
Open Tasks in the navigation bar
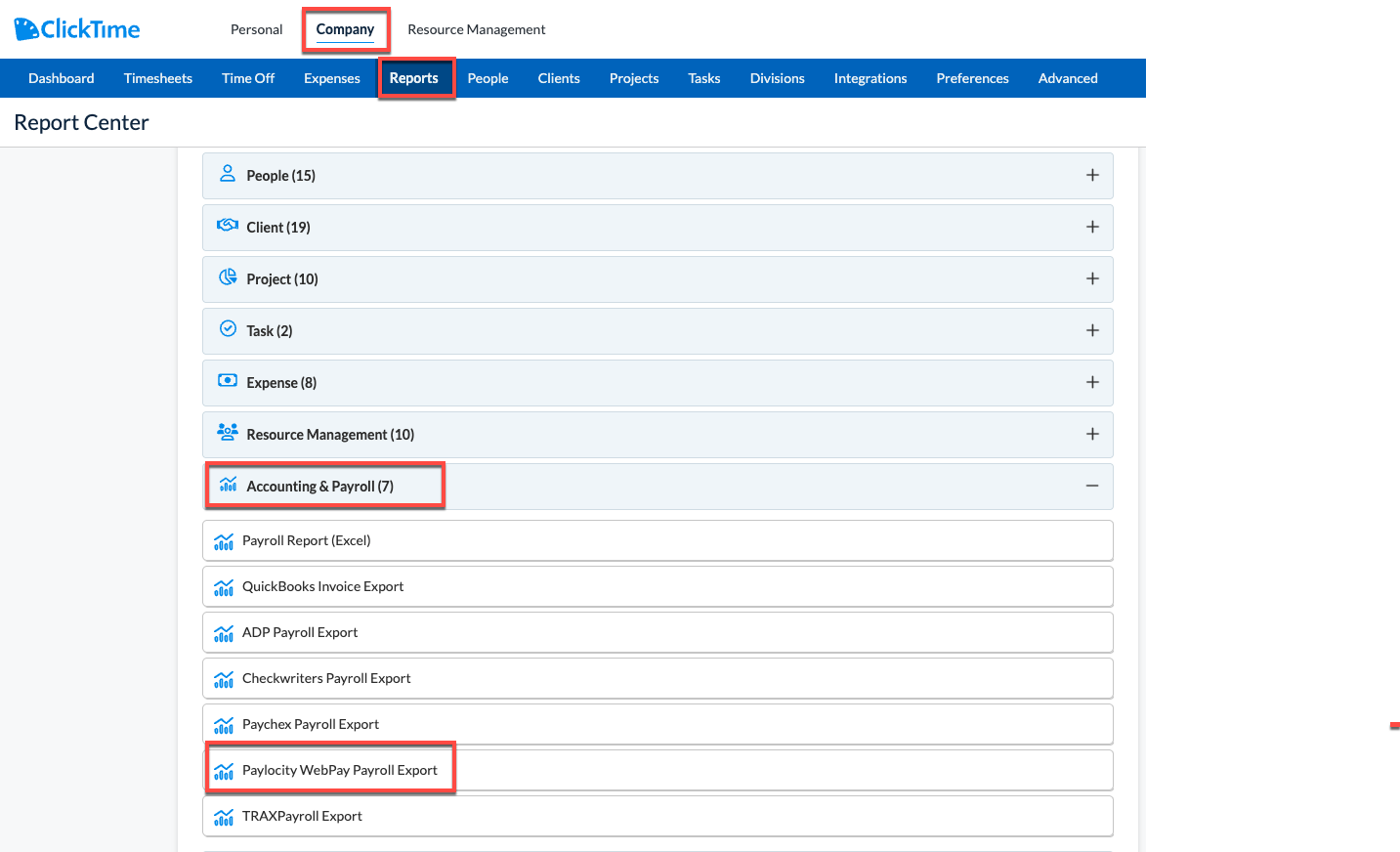tap(704, 78)
